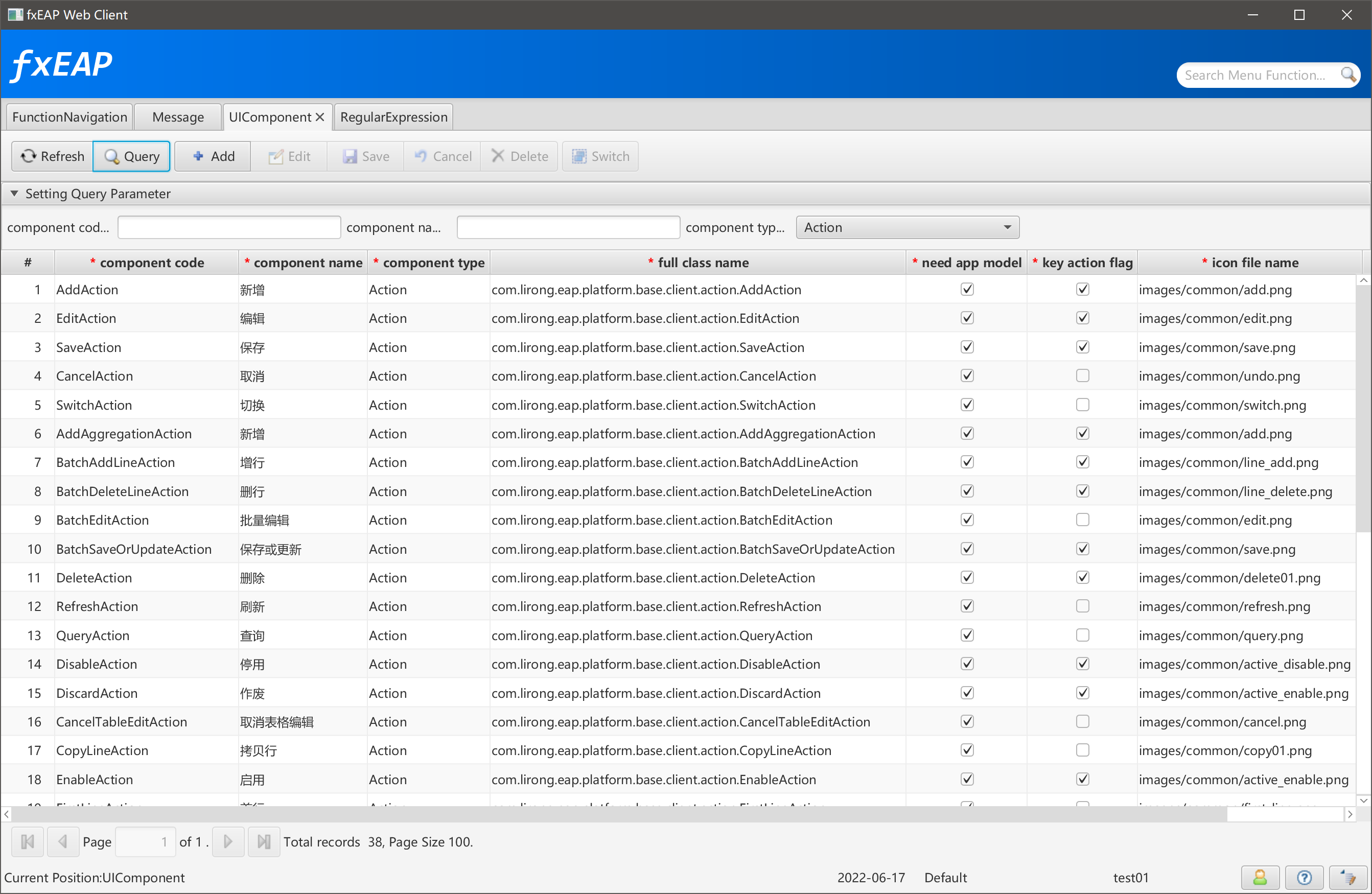The height and width of the screenshot is (894, 1372).
Task: Click the Edit toolbar button
Action: (x=289, y=156)
